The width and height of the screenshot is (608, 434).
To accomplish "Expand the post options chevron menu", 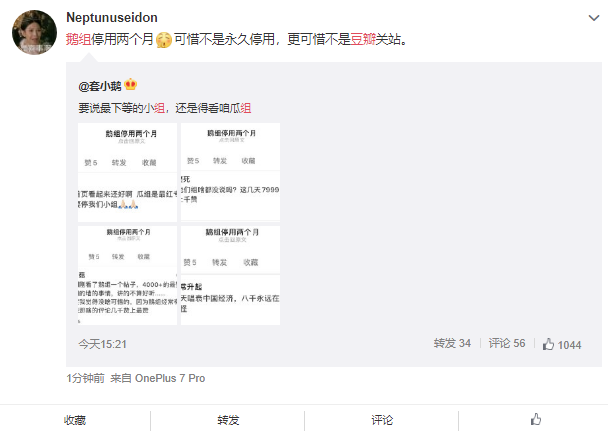I will [x=594, y=18].
